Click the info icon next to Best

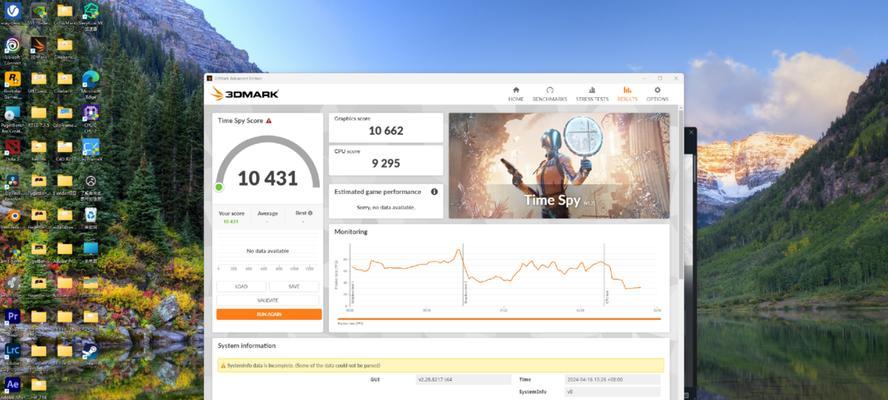point(310,213)
